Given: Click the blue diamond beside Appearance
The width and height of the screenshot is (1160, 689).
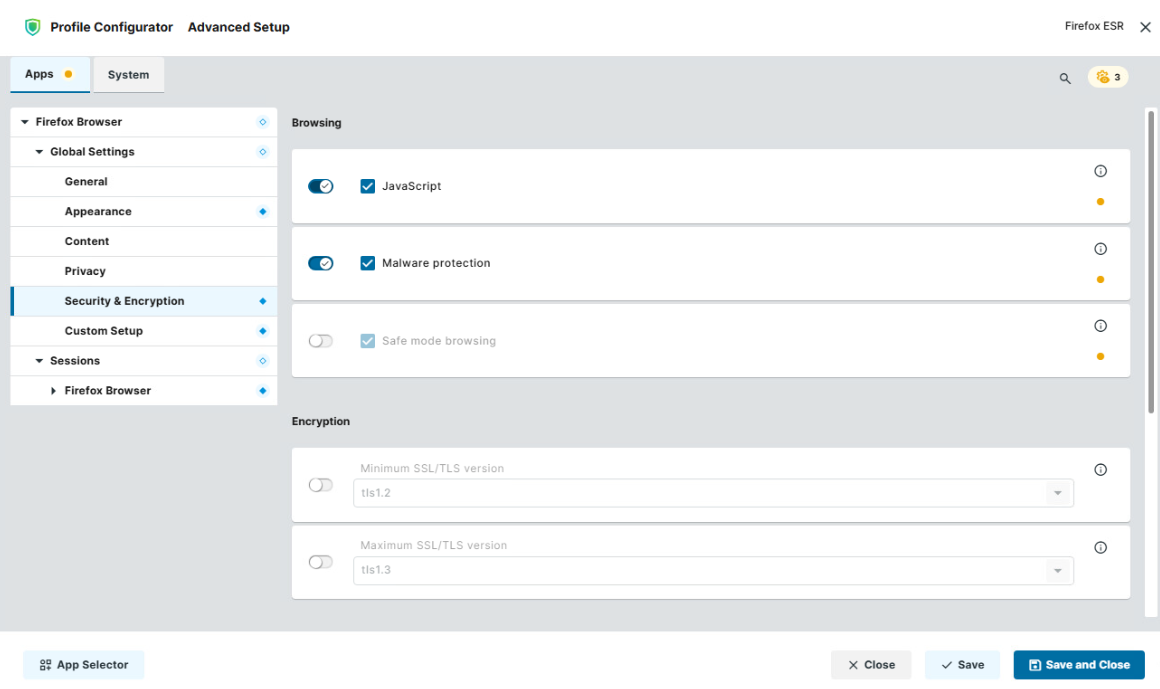Looking at the screenshot, I should click(263, 212).
